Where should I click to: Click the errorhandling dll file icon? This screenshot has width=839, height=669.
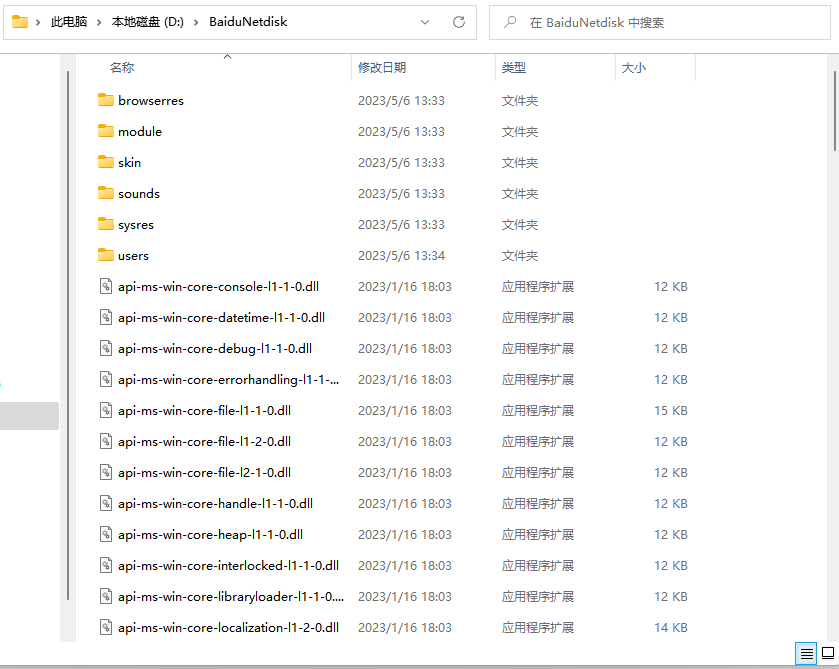[106, 379]
